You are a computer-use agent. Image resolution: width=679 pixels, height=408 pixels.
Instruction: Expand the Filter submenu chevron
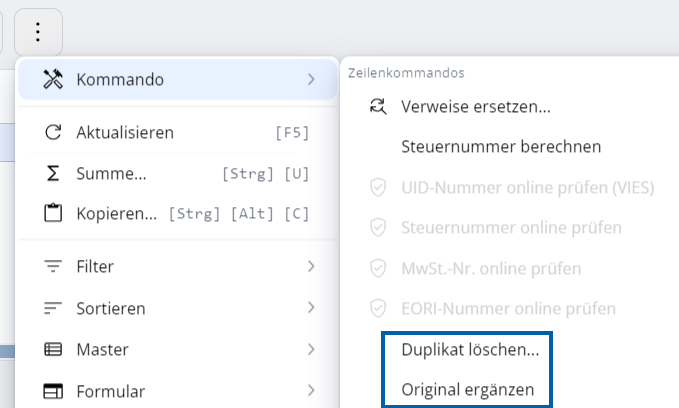(x=311, y=267)
